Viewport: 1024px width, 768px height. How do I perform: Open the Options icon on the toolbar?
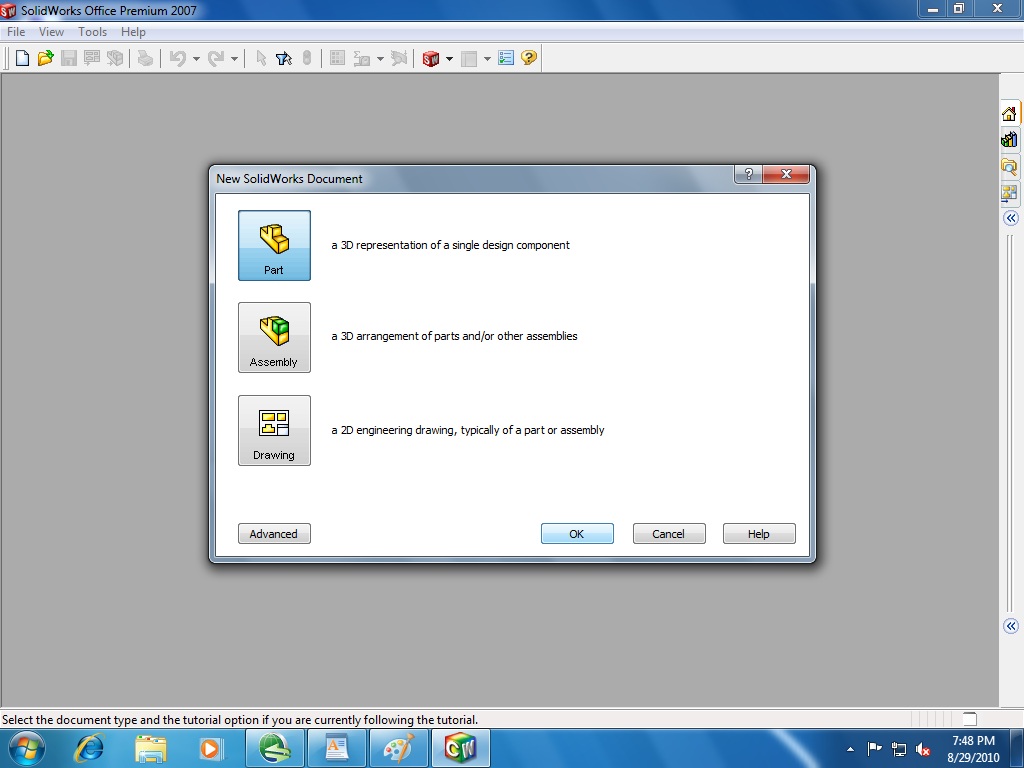click(x=506, y=58)
